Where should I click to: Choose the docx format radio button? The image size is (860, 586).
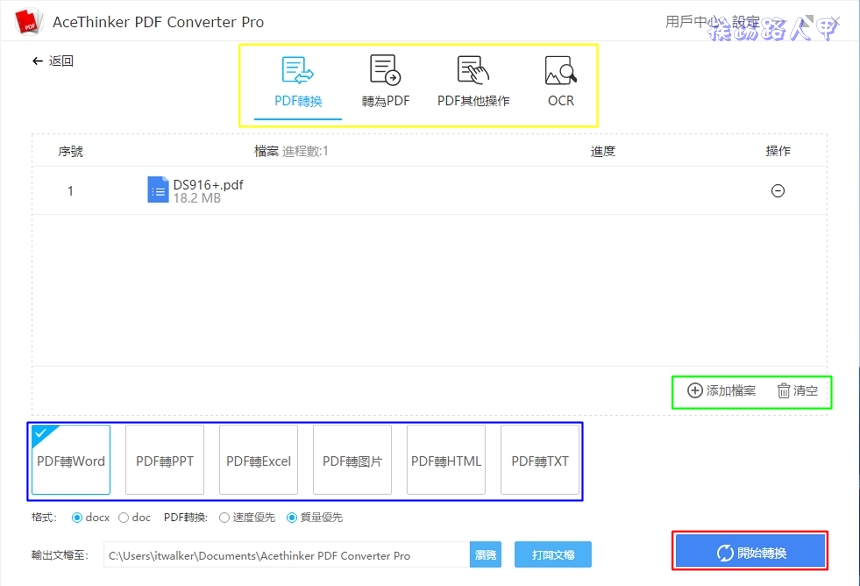tap(77, 517)
